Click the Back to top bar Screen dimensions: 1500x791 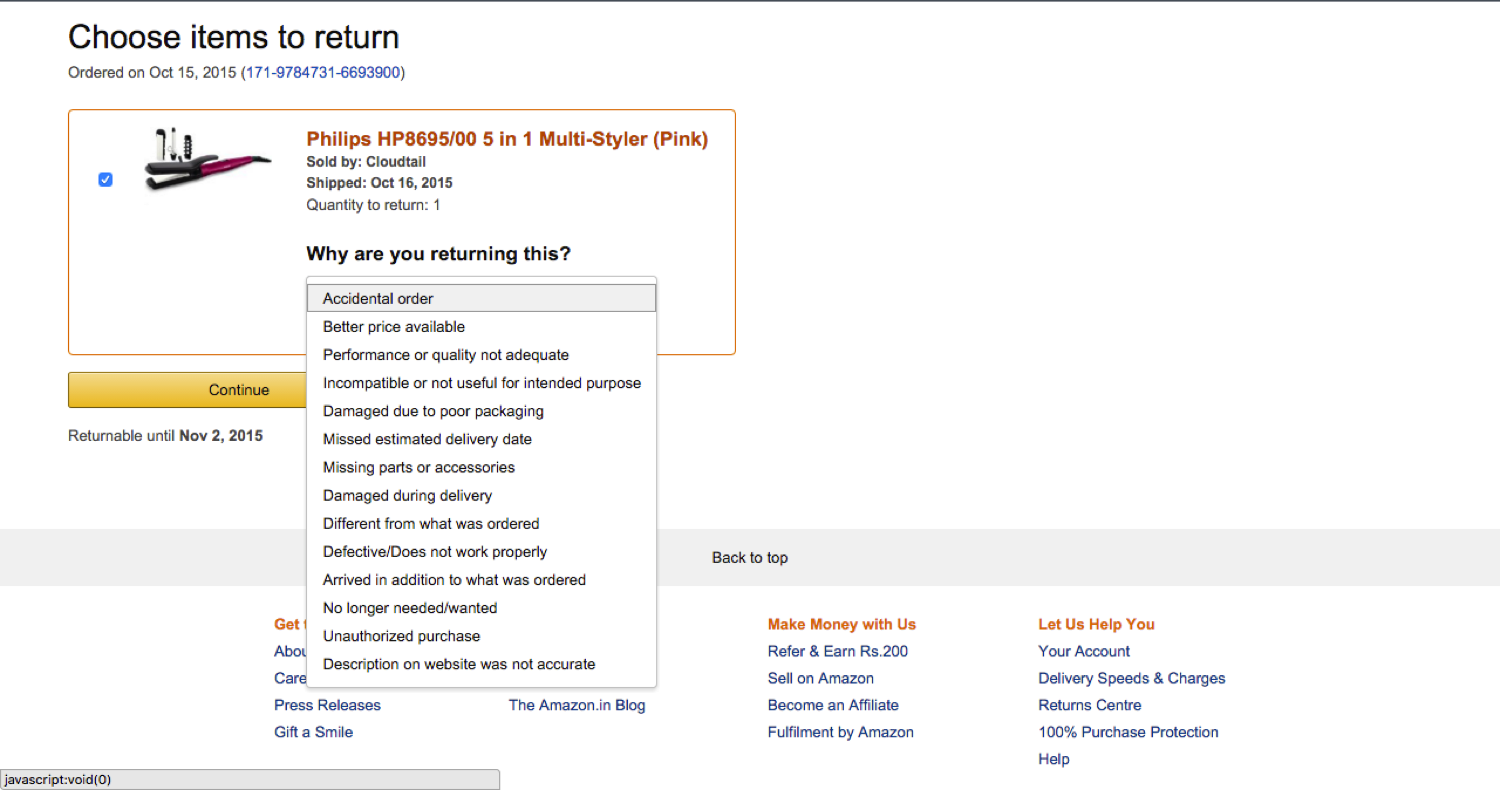click(x=750, y=558)
